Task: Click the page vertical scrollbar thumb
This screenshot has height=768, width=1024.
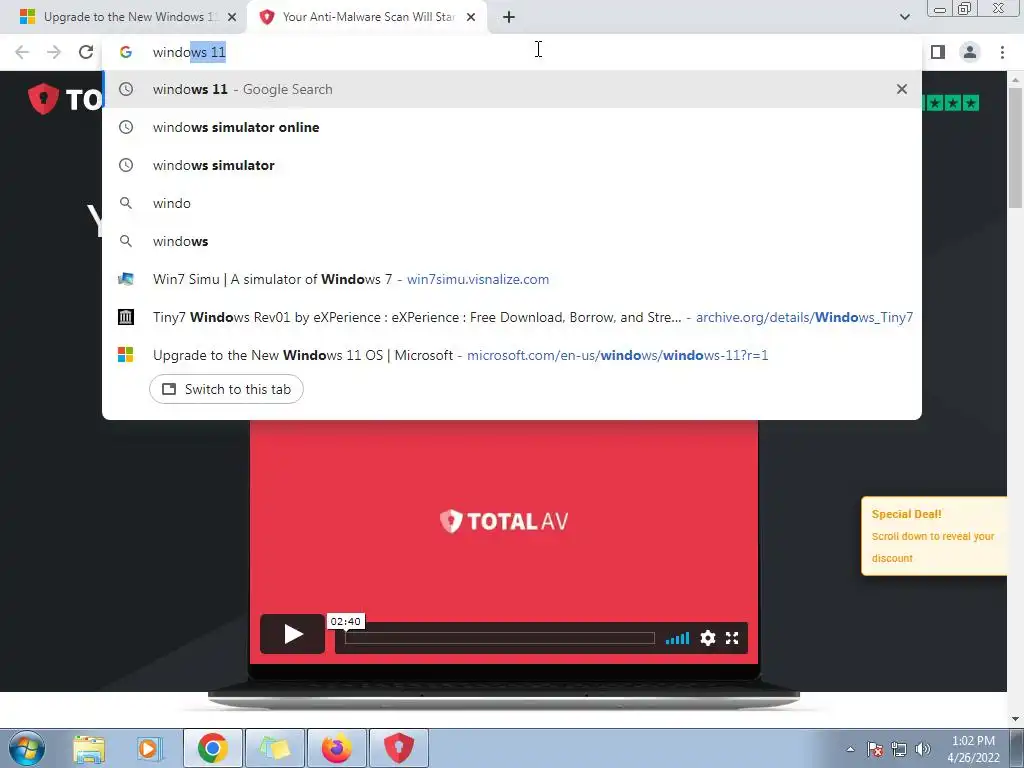Action: click(x=1015, y=148)
